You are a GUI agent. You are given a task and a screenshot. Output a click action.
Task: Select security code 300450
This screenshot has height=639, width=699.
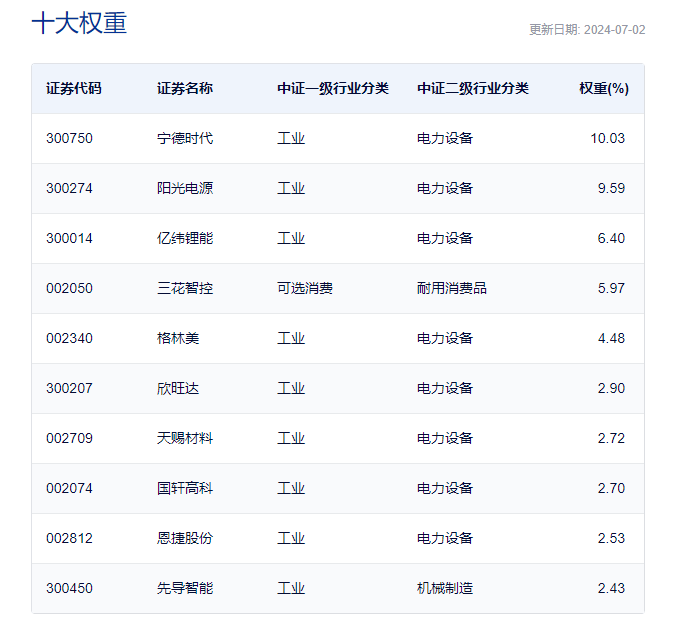pos(70,588)
